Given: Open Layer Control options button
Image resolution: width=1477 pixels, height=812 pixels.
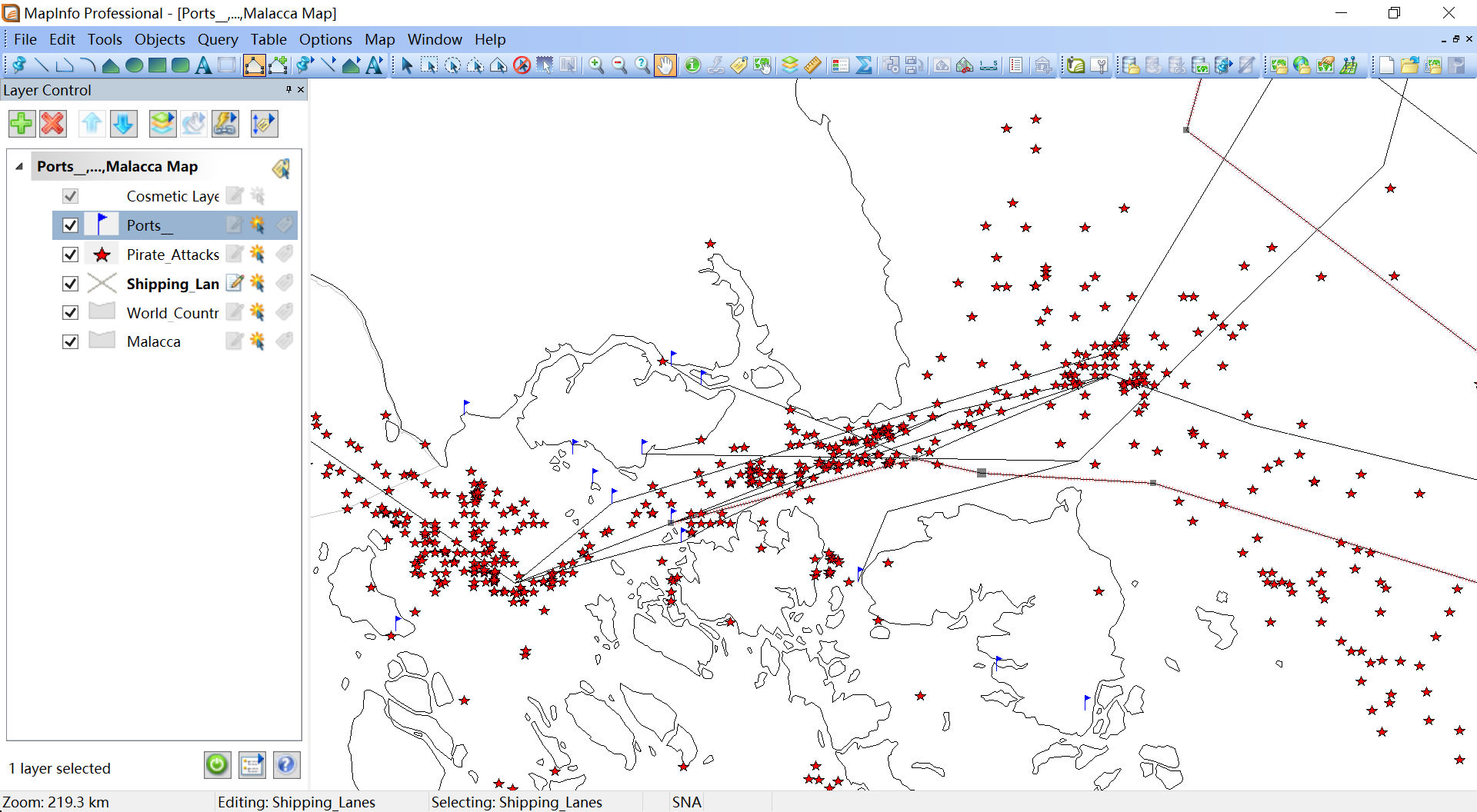Looking at the screenshot, I should point(252,765).
